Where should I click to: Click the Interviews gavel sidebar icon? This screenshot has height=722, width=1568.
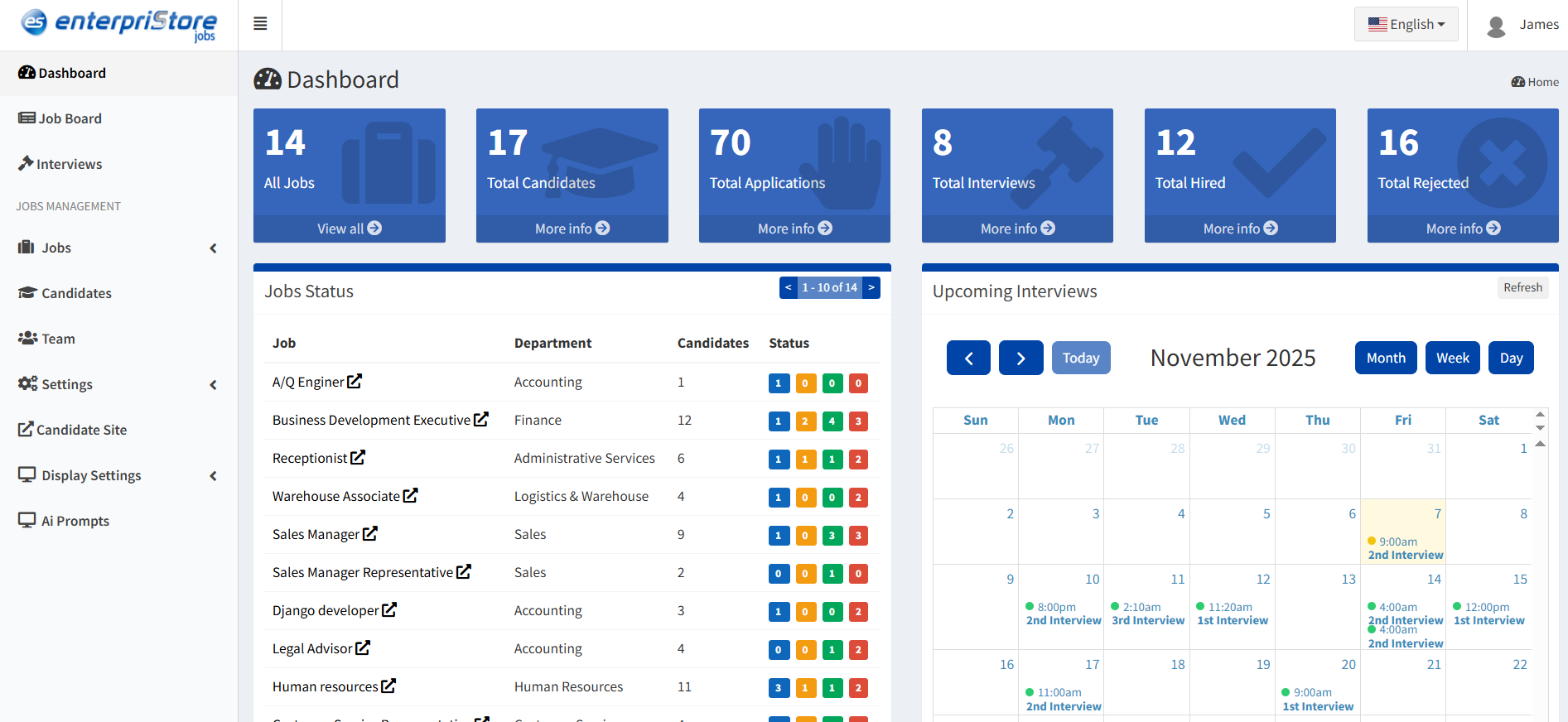click(26, 163)
